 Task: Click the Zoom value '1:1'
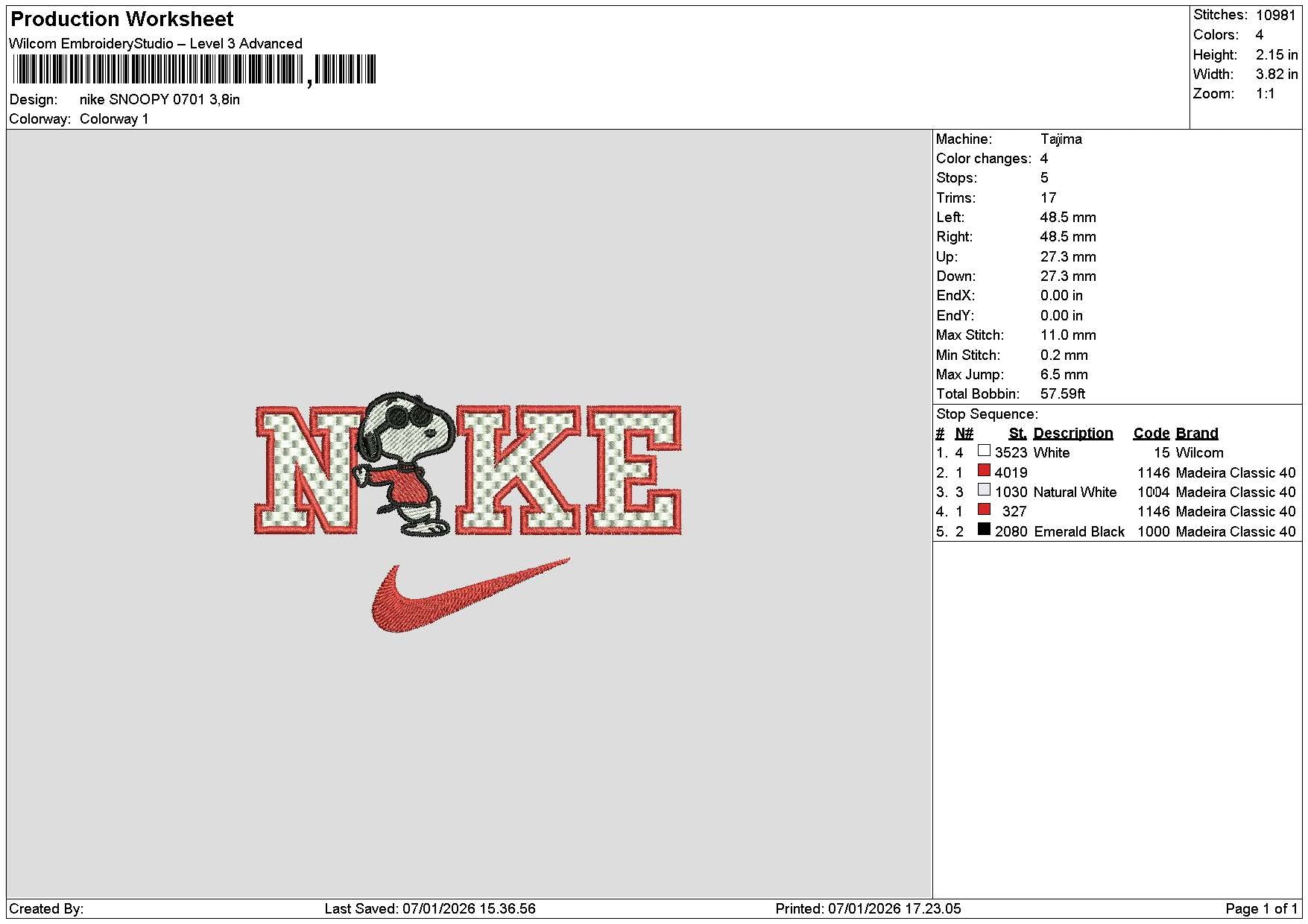tap(1265, 94)
